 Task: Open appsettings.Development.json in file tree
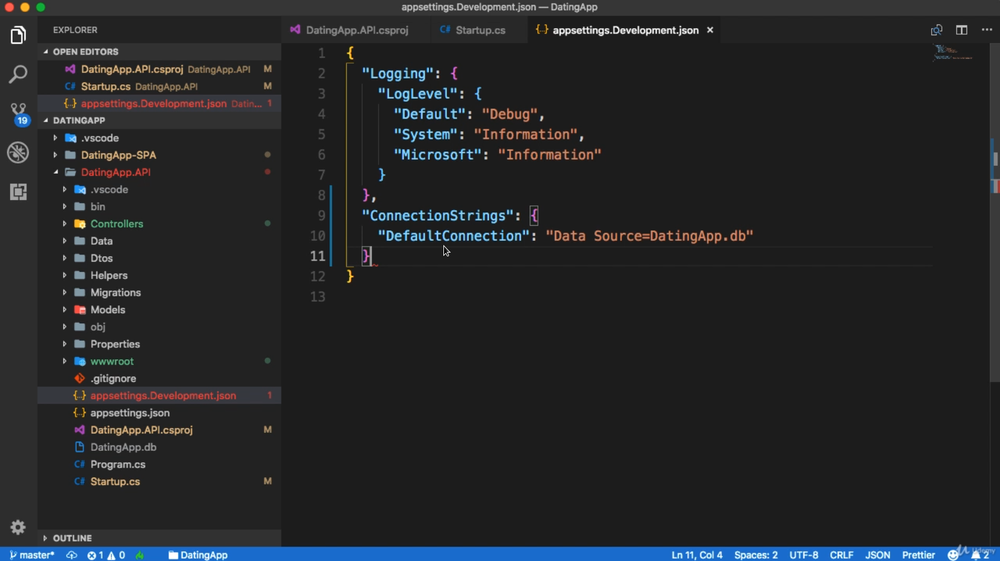coord(159,396)
